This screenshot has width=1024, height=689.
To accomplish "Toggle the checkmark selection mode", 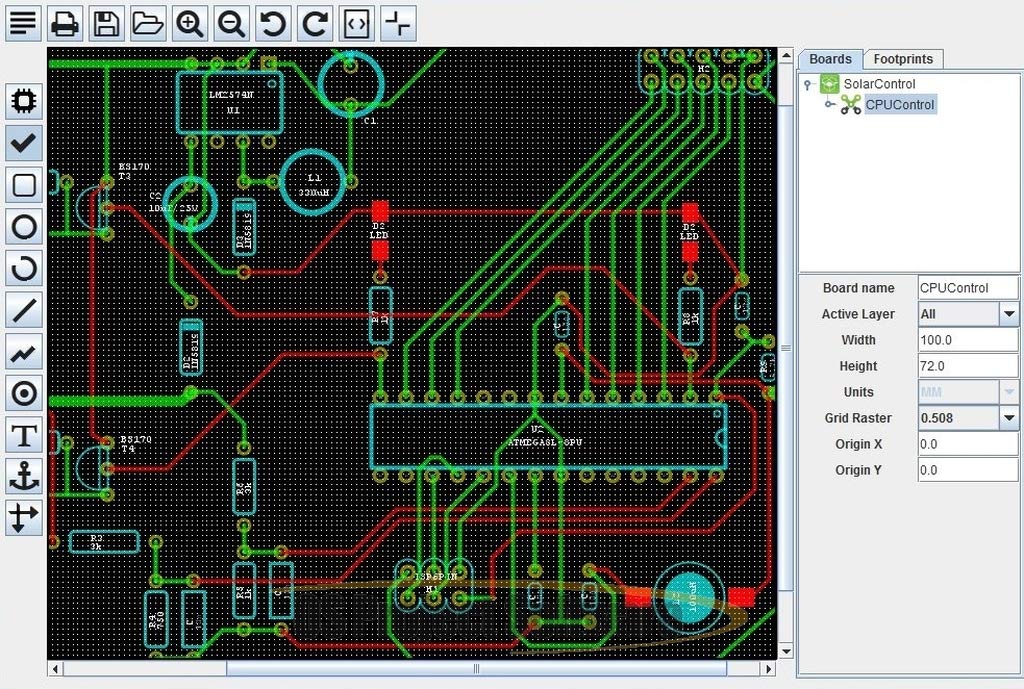I will click(x=24, y=143).
